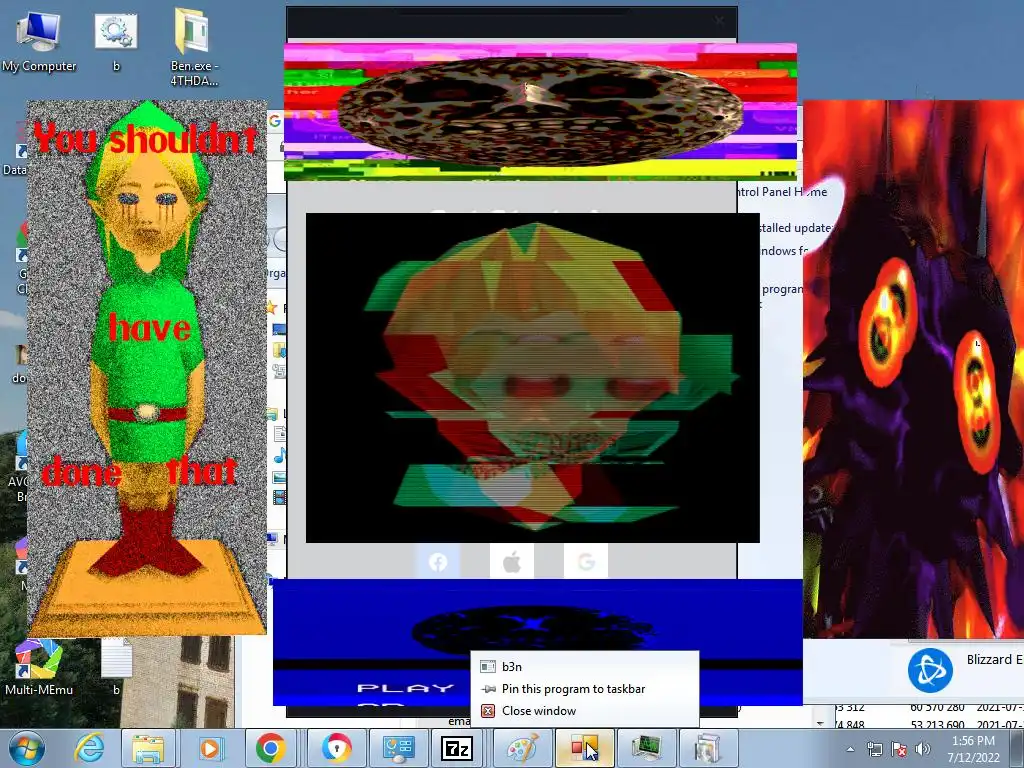The height and width of the screenshot is (768, 1024).
Task: Open Windows Media Player in taskbar
Action: (x=210, y=748)
